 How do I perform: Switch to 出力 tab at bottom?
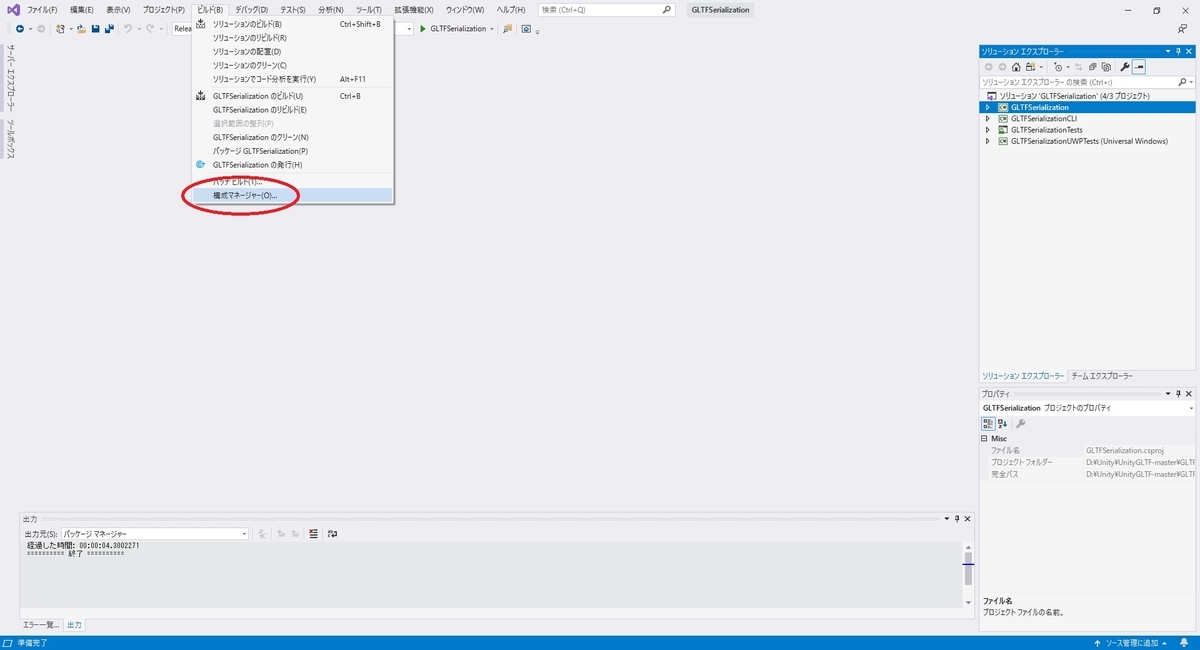point(75,625)
